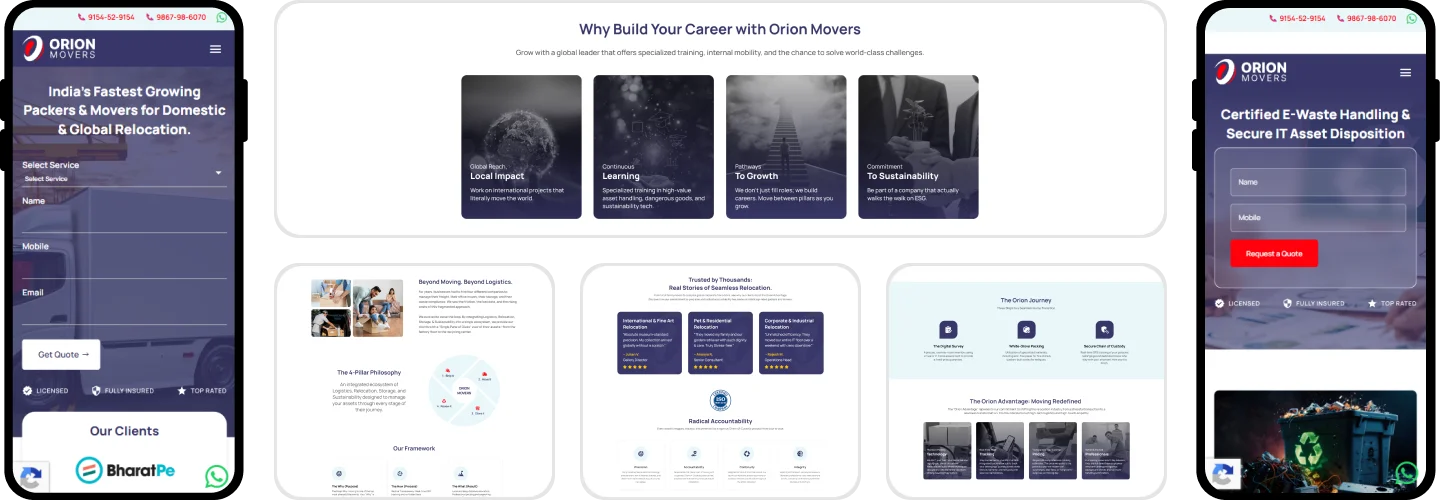The height and width of the screenshot is (500, 1440).
Task: Click 'The Orion Advantage: Moving Redefined' heading
Action: pyautogui.click(x=1026, y=401)
